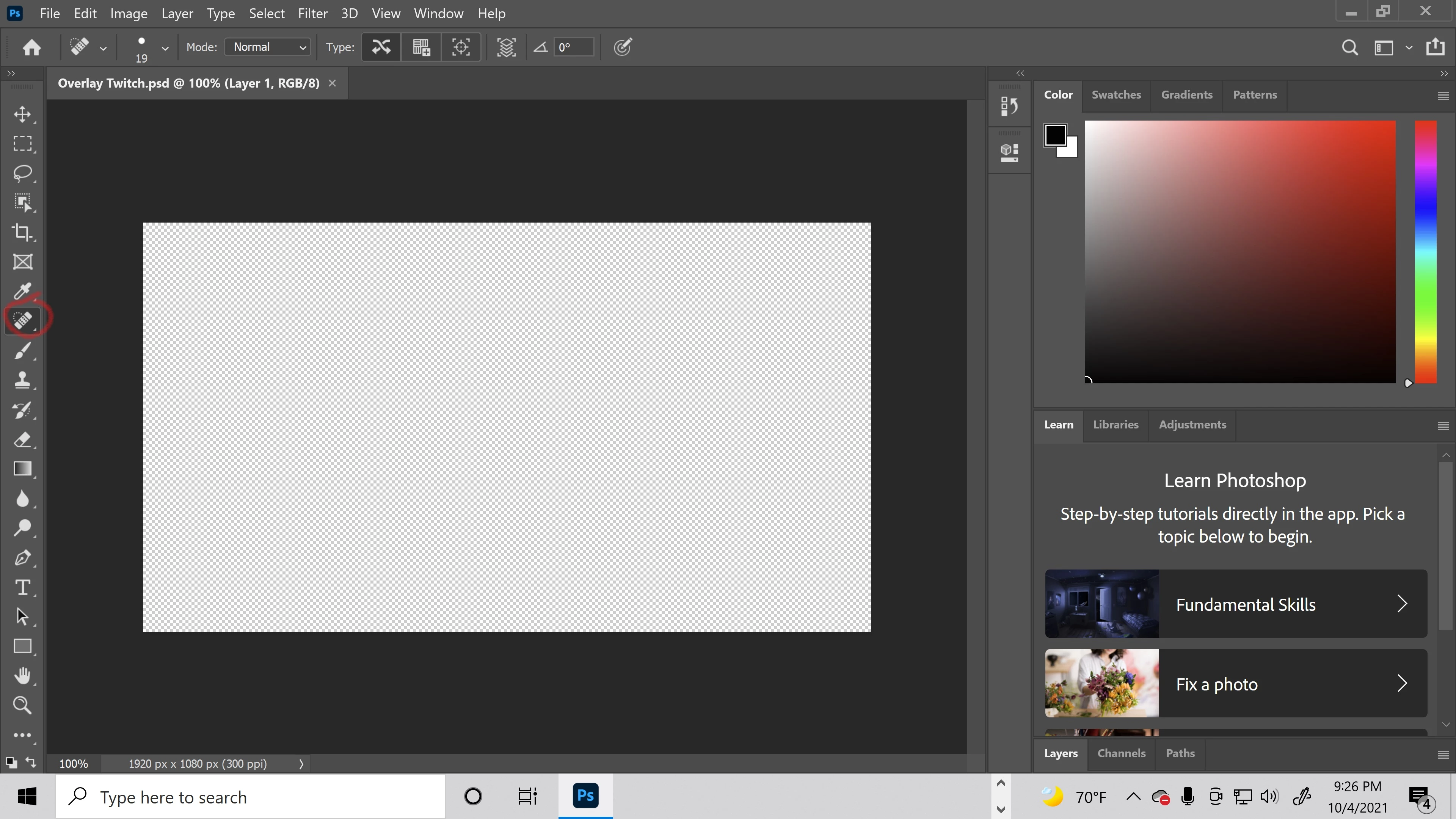Viewport: 1456px width, 819px height.
Task: Select the Eraser tool
Action: click(23, 439)
